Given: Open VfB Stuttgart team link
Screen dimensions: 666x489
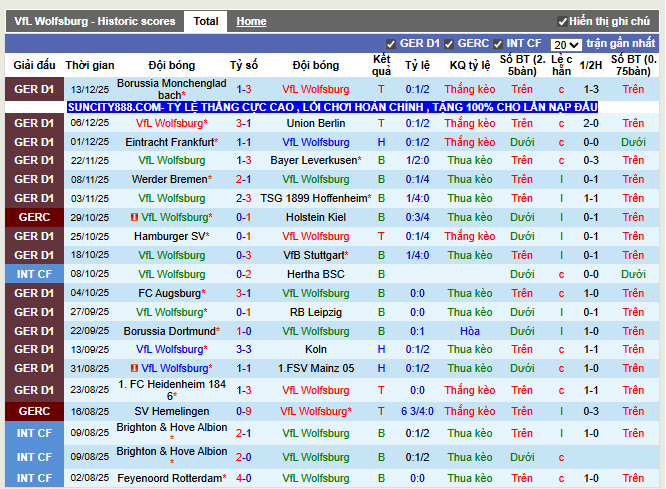Looking at the screenshot, I should (314, 255).
